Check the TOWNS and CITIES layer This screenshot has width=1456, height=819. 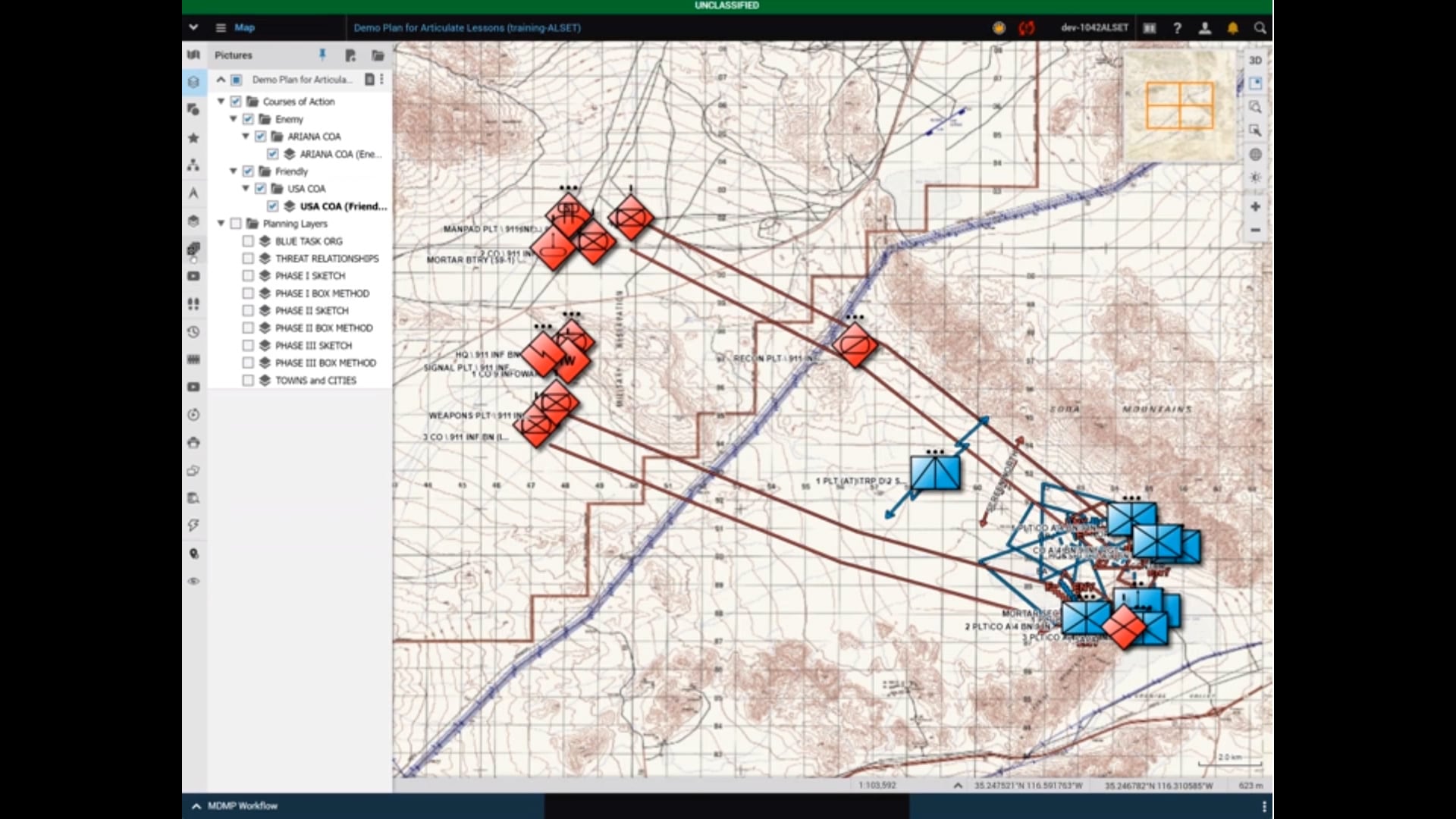(248, 381)
